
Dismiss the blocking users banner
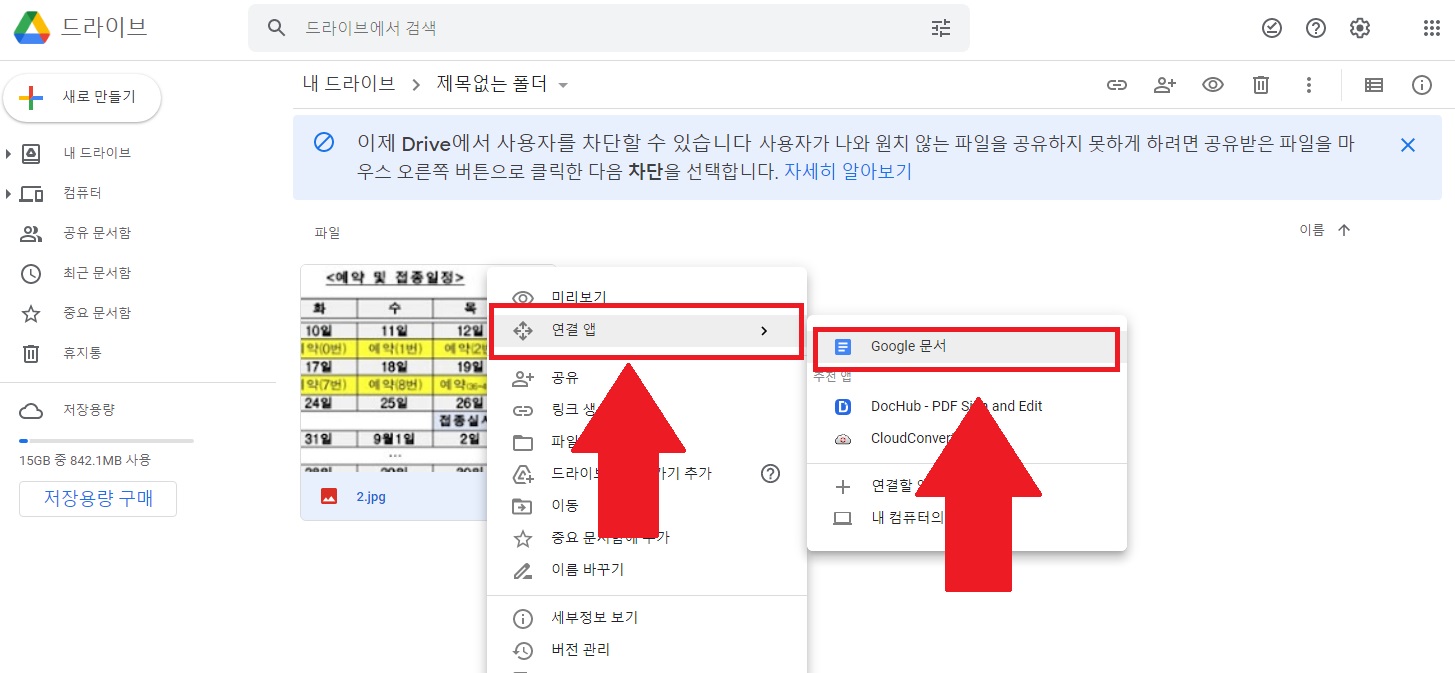tap(1408, 145)
